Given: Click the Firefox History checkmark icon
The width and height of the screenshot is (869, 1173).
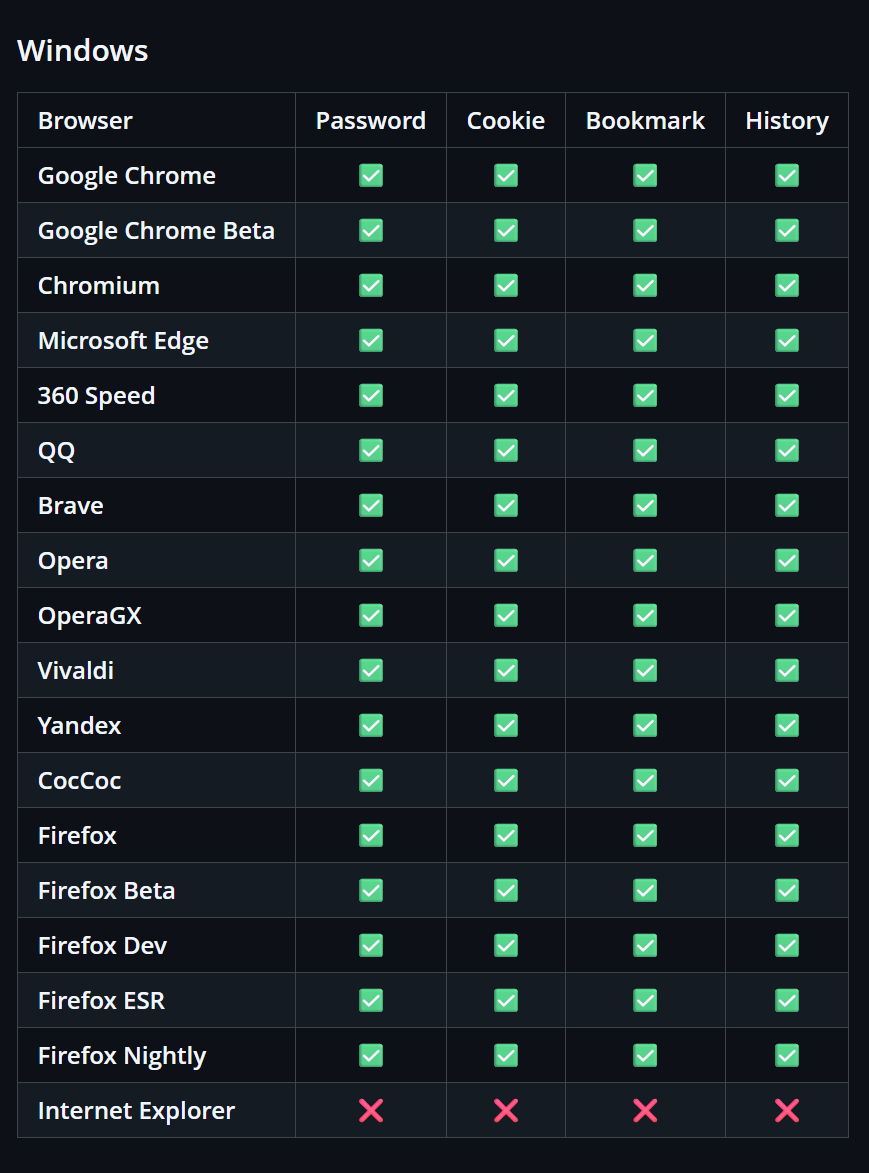Looking at the screenshot, I should click(787, 836).
